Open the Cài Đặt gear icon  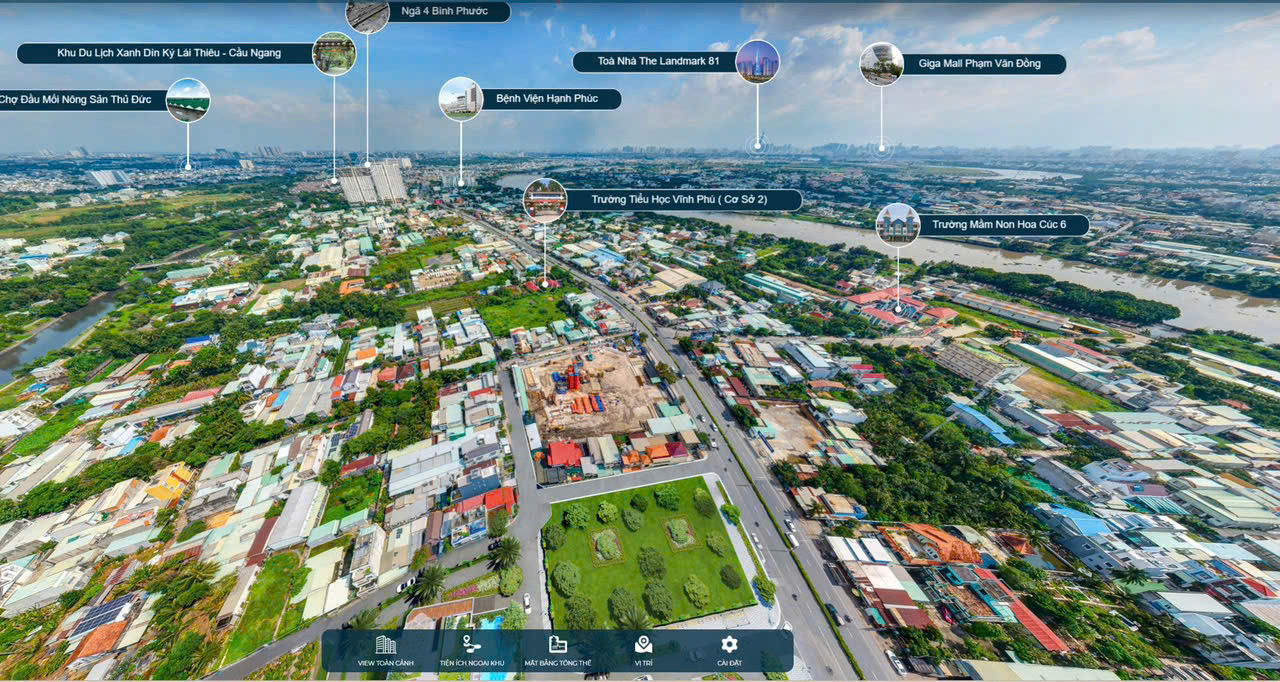point(729,645)
